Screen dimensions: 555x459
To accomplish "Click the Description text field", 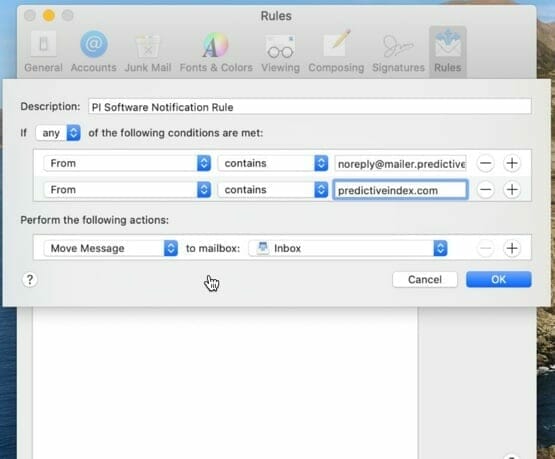I will point(310,107).
